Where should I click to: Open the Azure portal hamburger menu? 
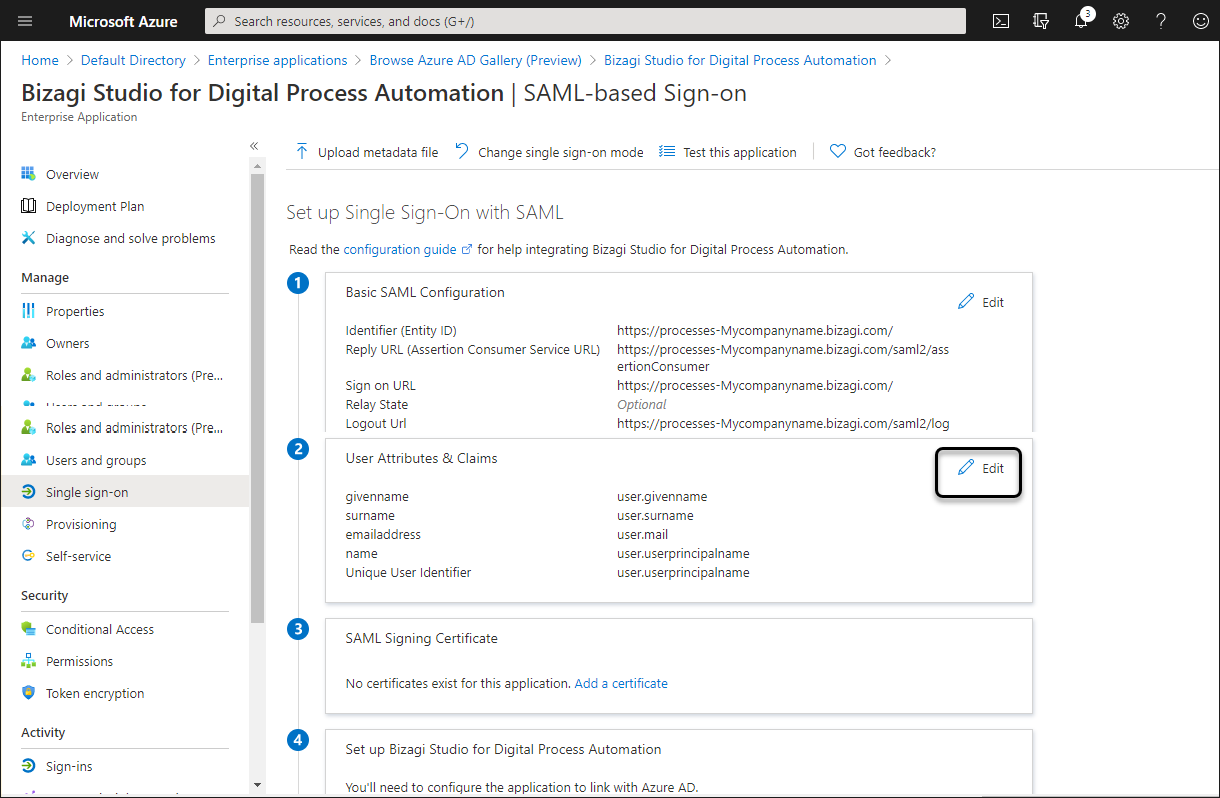pos(25,21)
